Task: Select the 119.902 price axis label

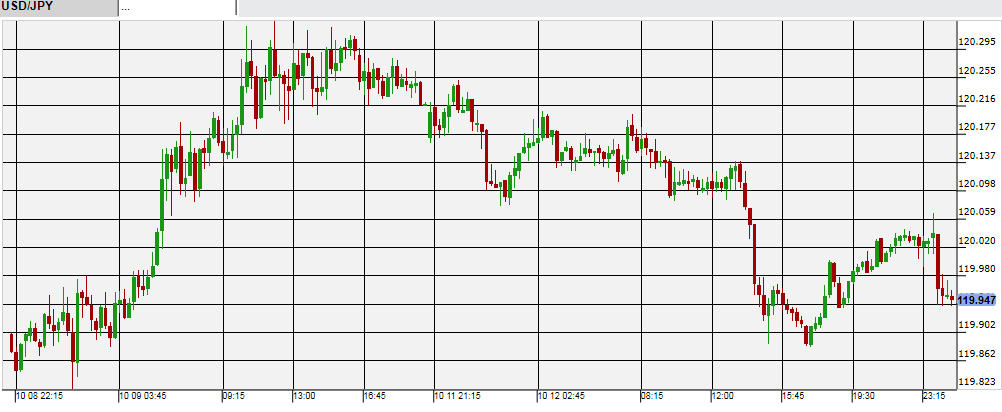Action: [977, 325]
